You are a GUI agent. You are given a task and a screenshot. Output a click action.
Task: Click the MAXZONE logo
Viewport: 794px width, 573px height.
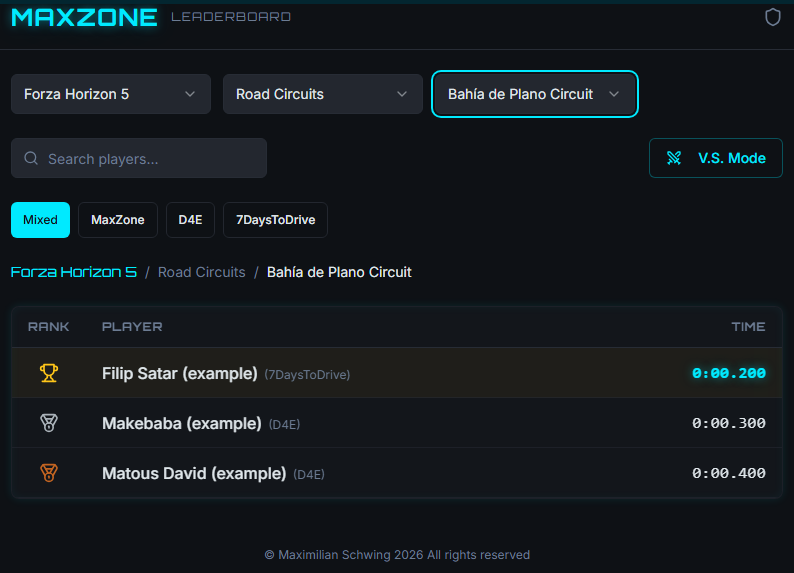[84, 17]
